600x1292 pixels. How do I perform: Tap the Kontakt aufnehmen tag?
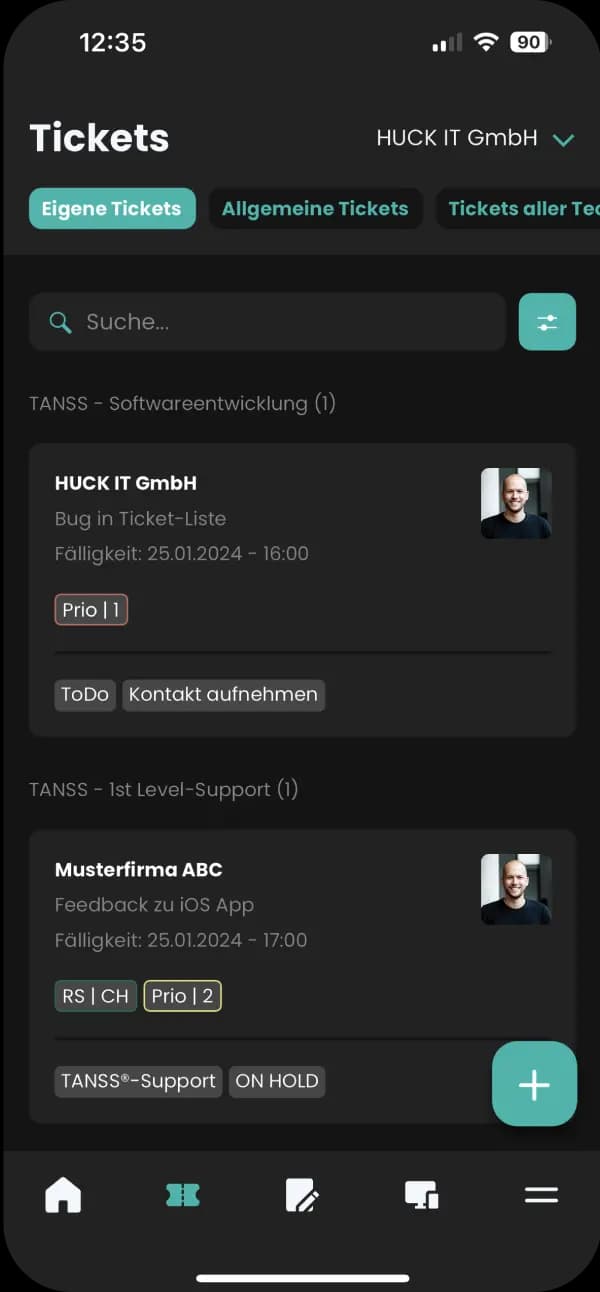[223, 695]
